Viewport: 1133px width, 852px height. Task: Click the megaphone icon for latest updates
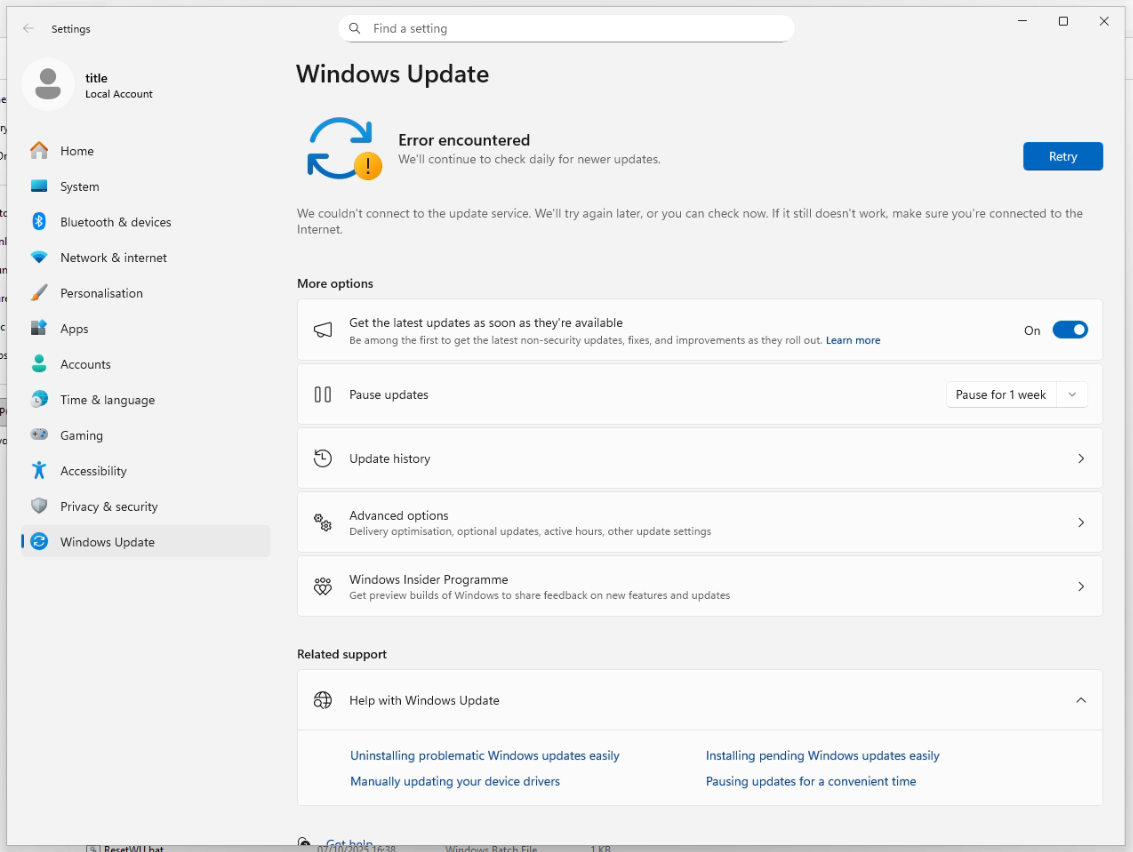click(323, 330)
